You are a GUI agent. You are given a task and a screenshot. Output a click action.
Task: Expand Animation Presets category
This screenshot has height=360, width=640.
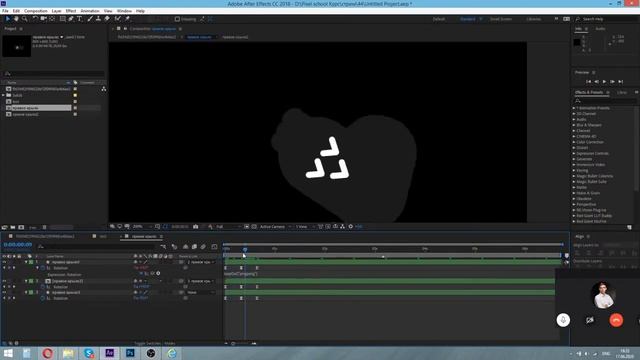[574, 108]
